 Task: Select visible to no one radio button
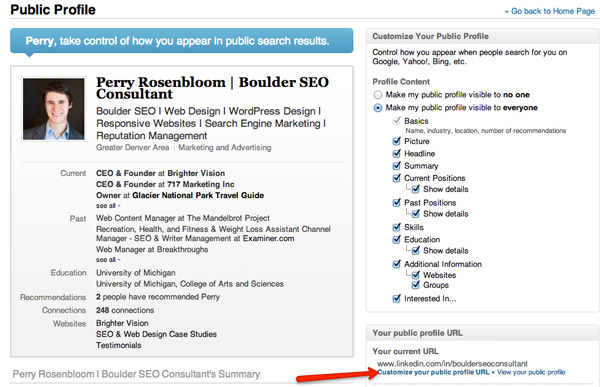[378, 95]
